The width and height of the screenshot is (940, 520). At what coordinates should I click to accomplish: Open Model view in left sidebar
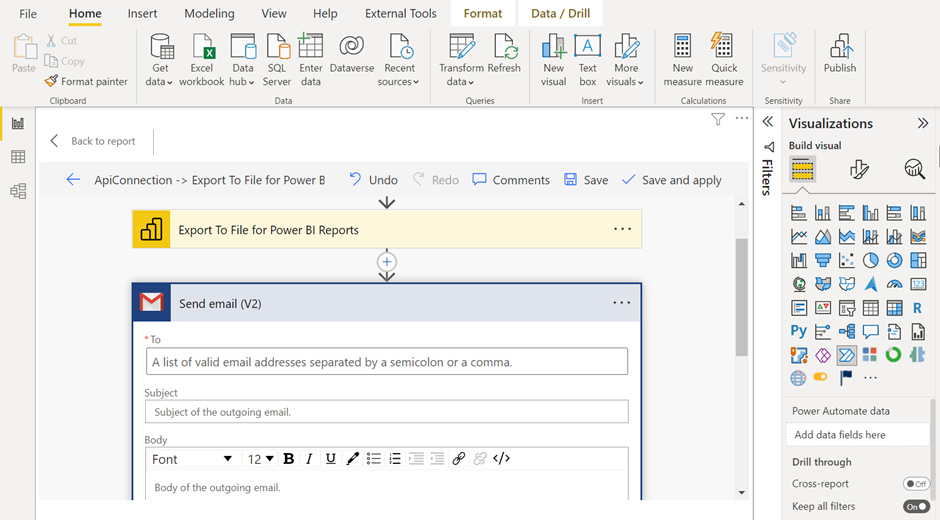coord(18,191)
